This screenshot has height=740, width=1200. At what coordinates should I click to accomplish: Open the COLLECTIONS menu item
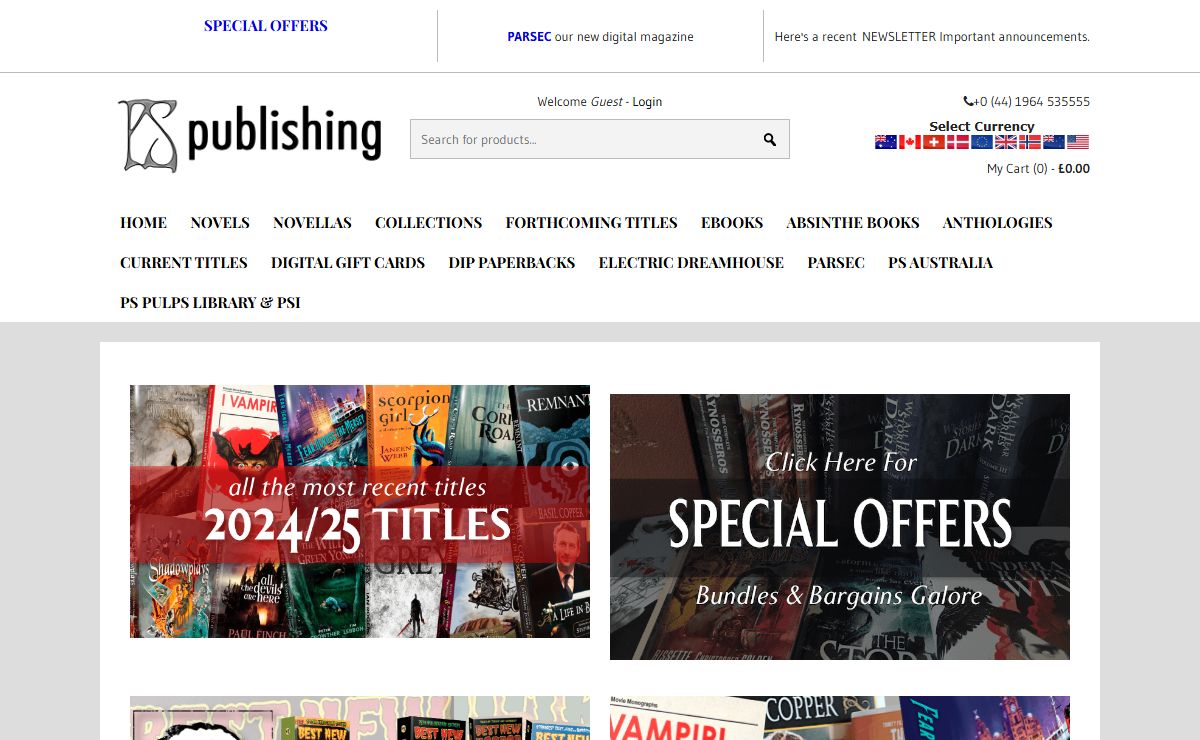(428, 223)
